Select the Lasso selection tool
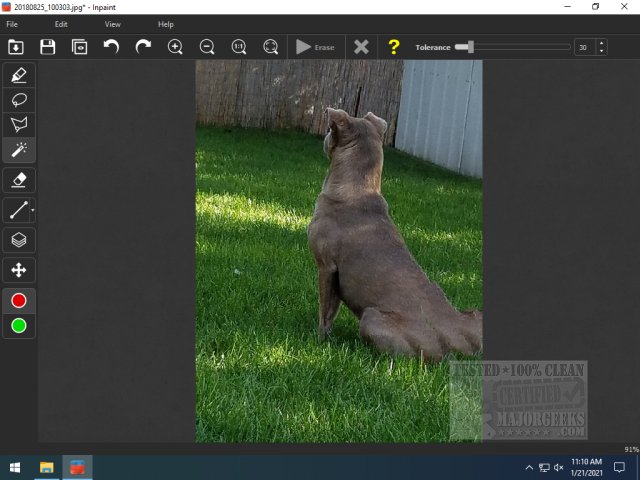 pyautogui.click(x=18, y=100)
